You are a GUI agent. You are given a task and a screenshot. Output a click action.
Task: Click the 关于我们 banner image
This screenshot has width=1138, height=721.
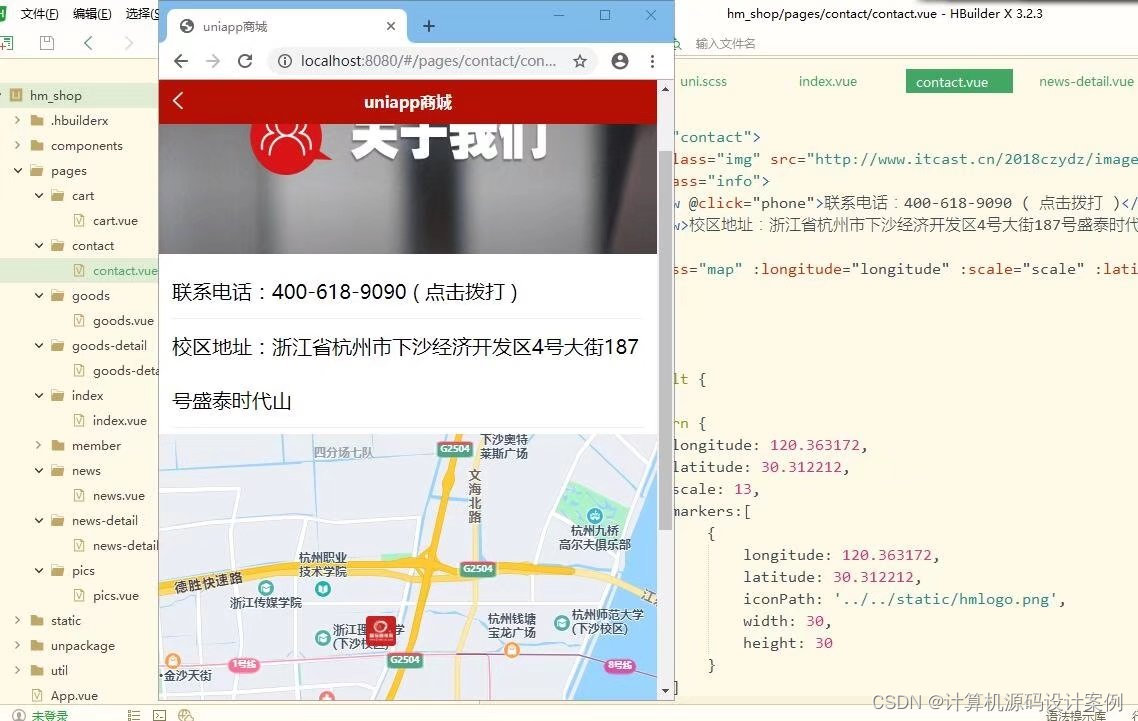[x=408, y=188]
